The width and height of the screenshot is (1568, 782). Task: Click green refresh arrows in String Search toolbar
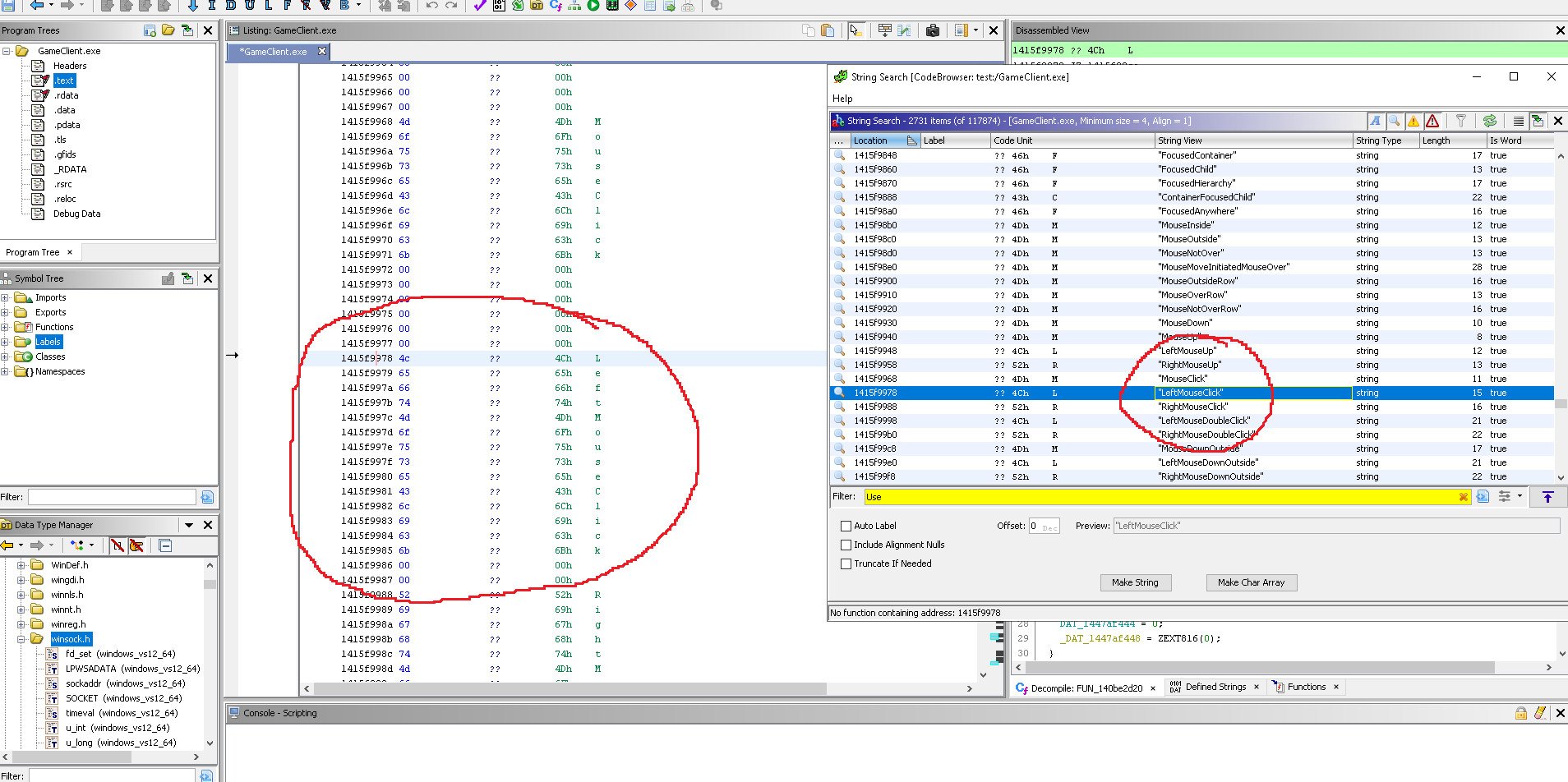[1490, 121]
